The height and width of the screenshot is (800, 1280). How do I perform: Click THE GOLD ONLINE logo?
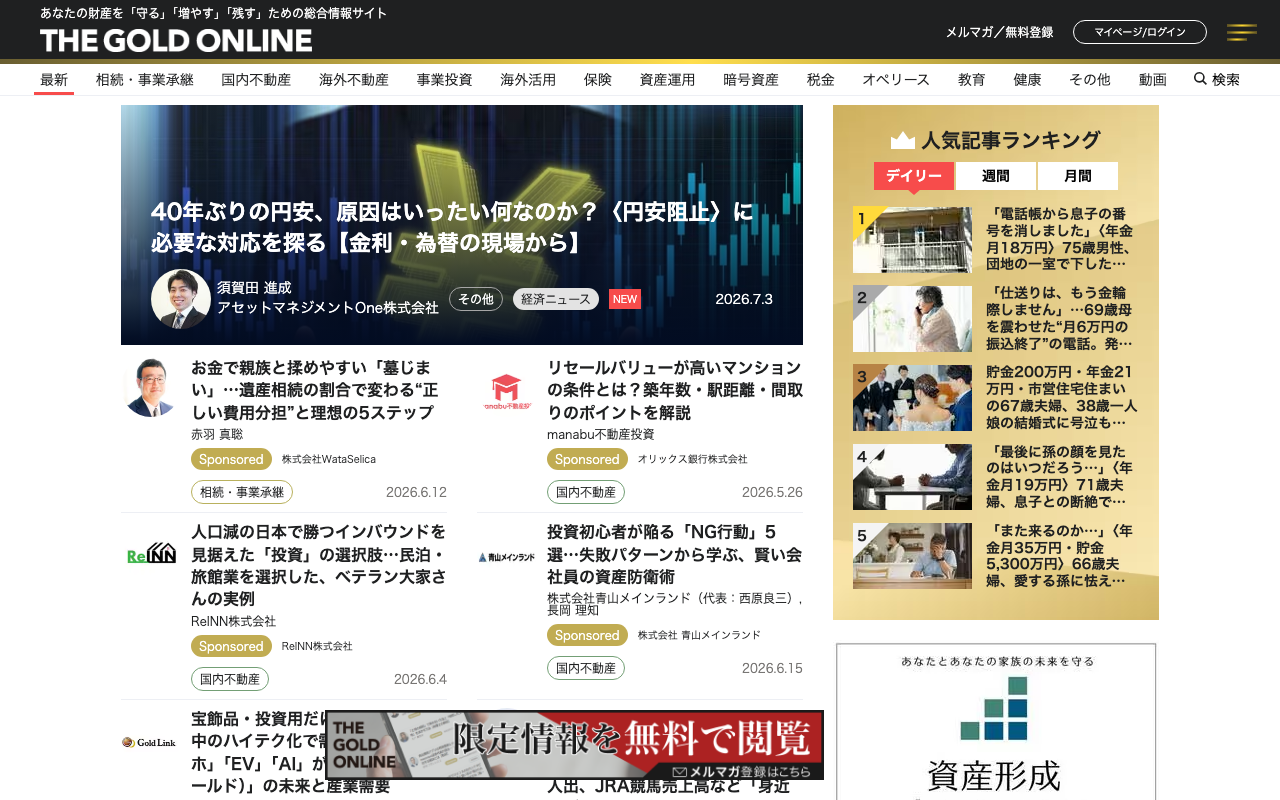pyautogui.click(x=176, y=40)
